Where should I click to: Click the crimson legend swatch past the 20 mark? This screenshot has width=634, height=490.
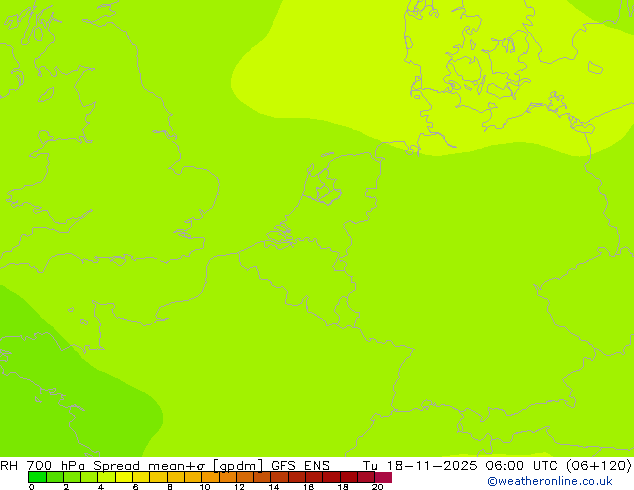(383, 477)
